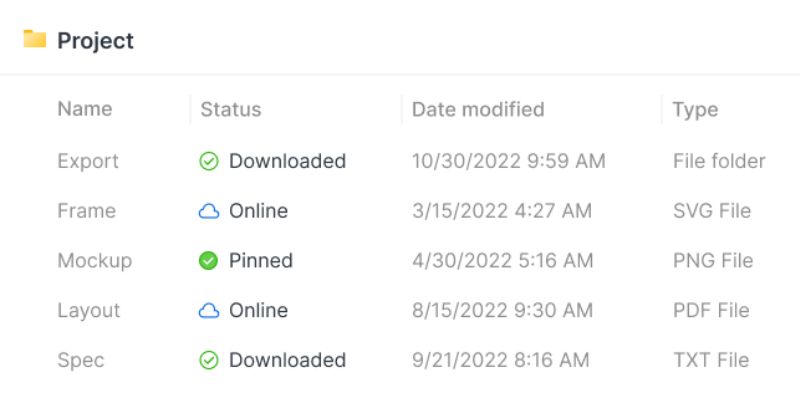Image resolution: width=800 pixels, height=400 pixels.
Task: Sort by the Name column header
Action: click(85, 109)
